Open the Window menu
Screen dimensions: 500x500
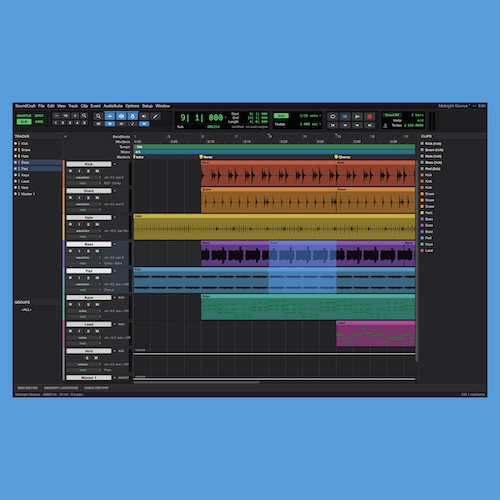point(163,106)
